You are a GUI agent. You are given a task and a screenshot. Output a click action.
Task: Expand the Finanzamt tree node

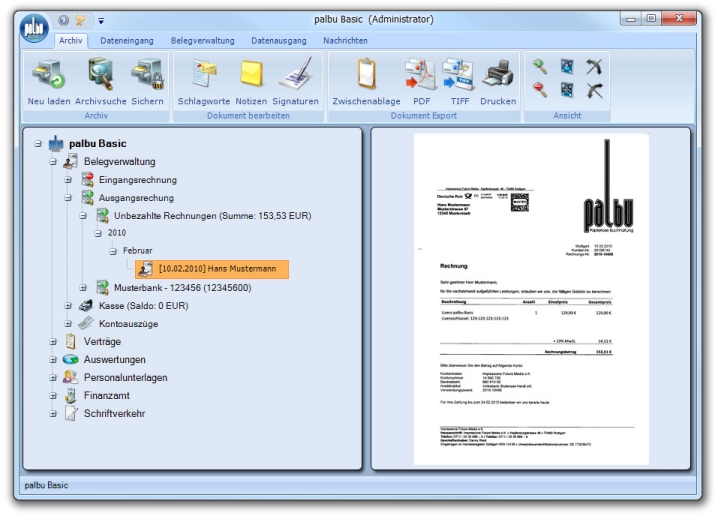click(x=54, y=396)
